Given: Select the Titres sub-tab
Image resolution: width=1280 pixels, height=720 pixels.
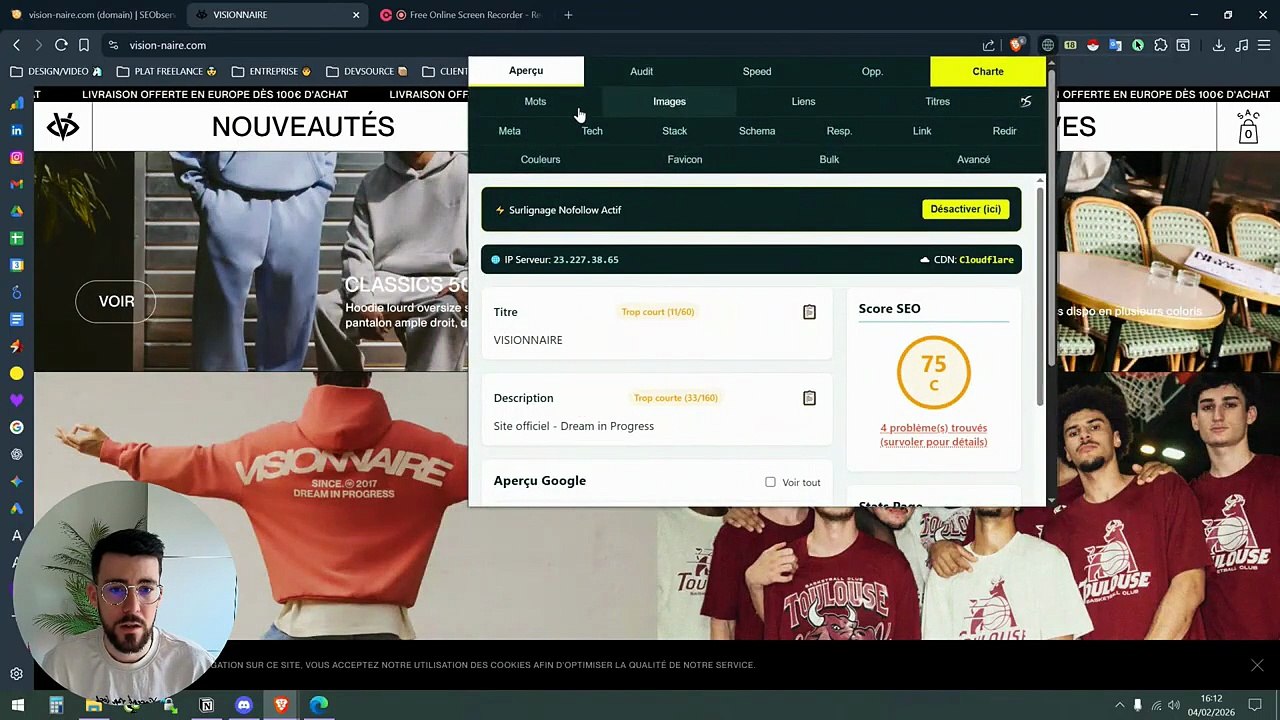Looking at the screenshot, I should tap(937, 101).
